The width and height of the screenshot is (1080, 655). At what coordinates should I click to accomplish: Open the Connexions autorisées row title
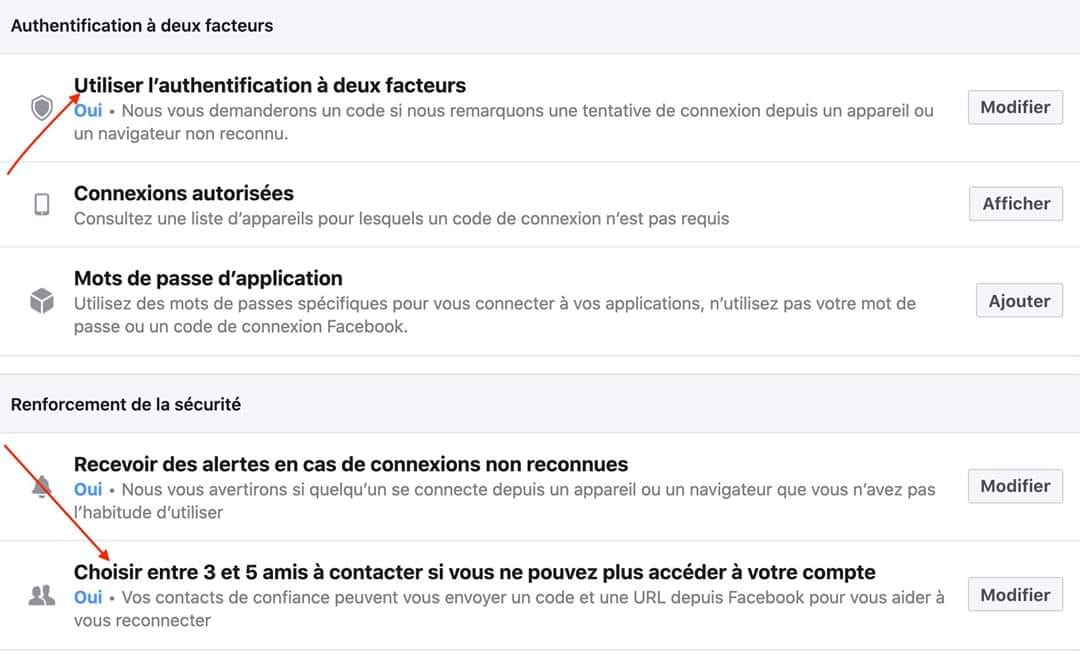(x=184, y=194)
